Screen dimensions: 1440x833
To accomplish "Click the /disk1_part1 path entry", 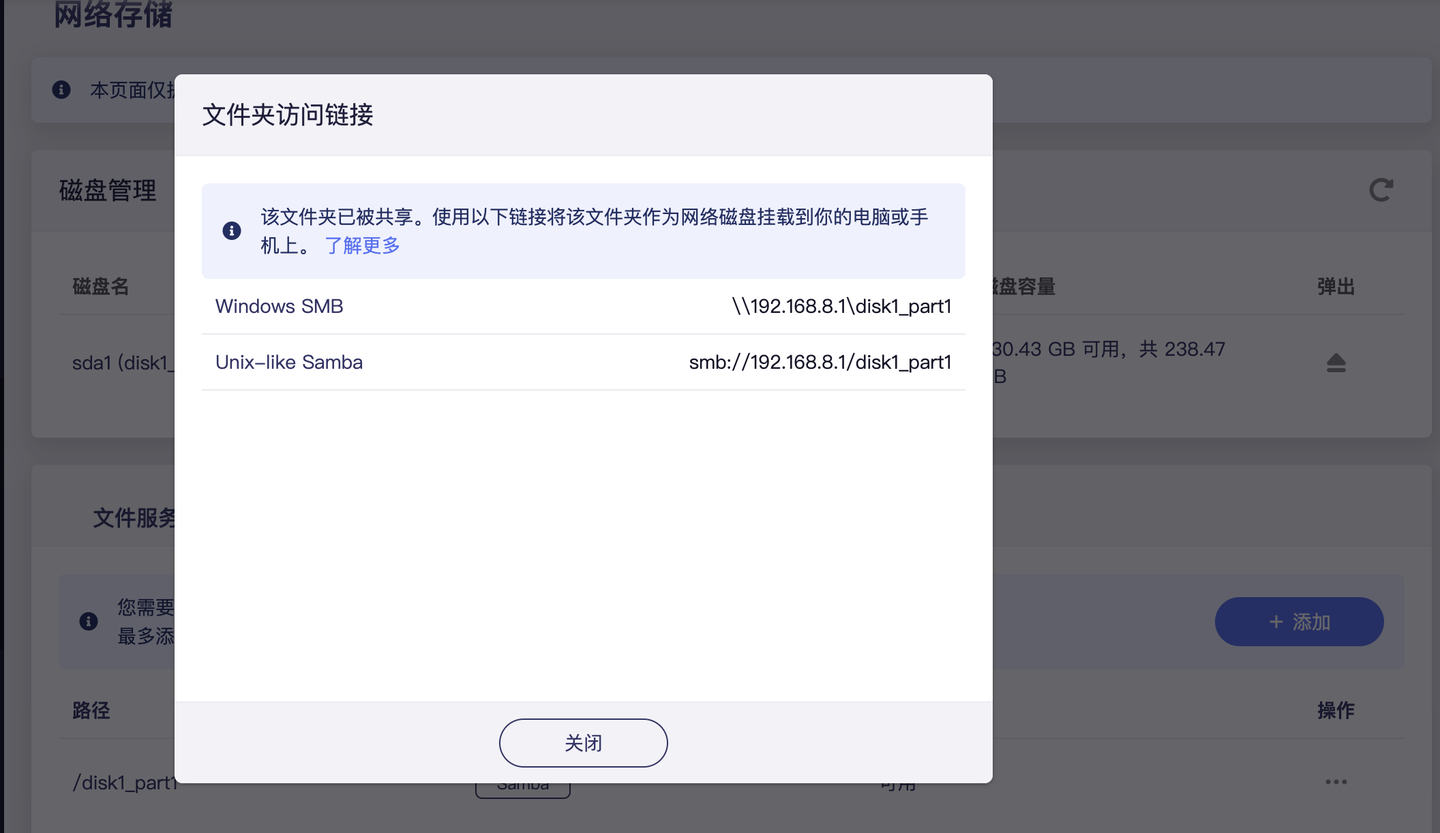I will click(124, 783).
